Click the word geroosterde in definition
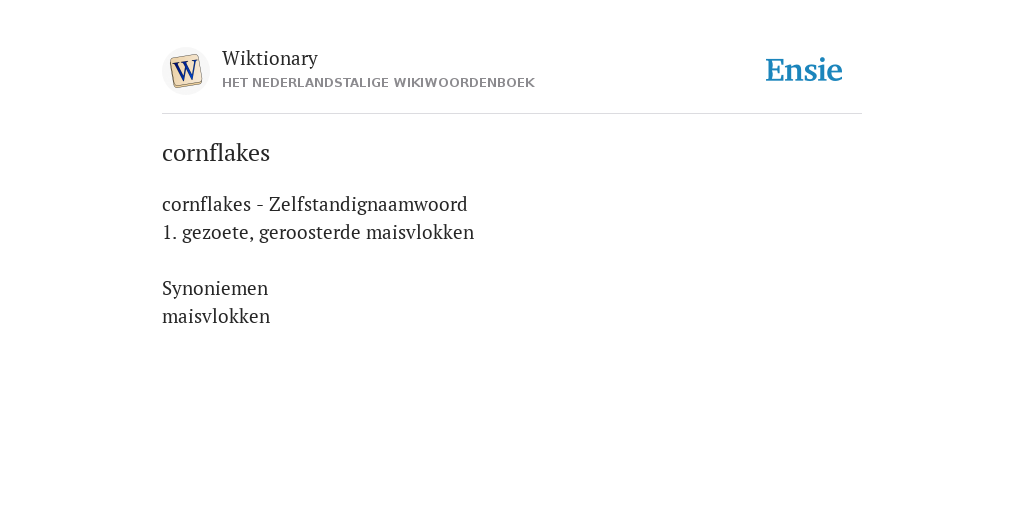Screen dimensions: 1024x512 click(310, 232)
